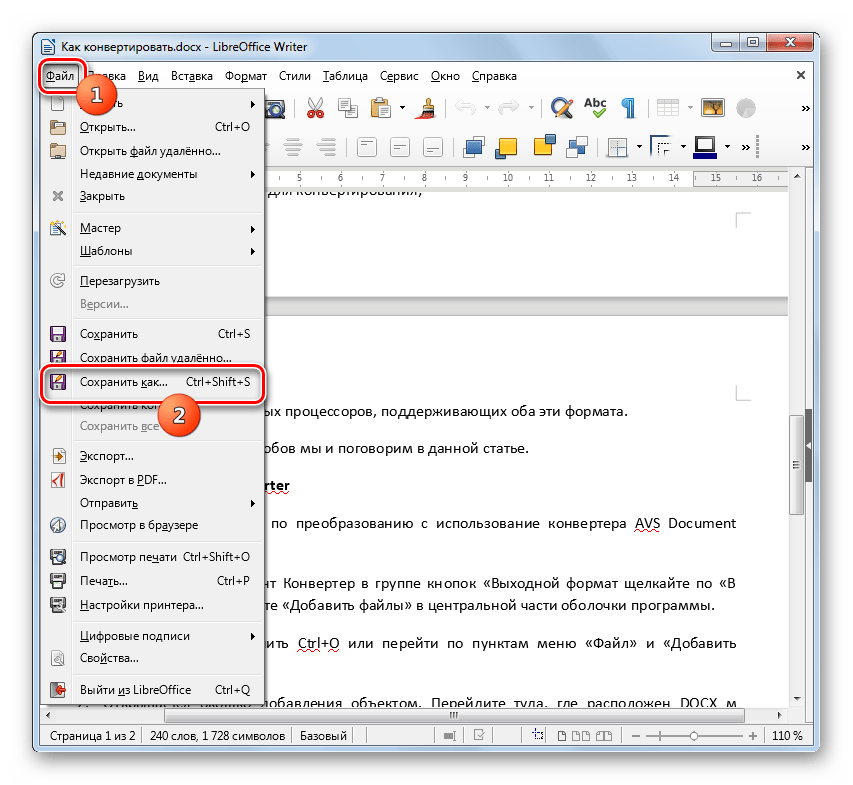Click the align top anchor icon
853x785 pixels.
(367, 147)
